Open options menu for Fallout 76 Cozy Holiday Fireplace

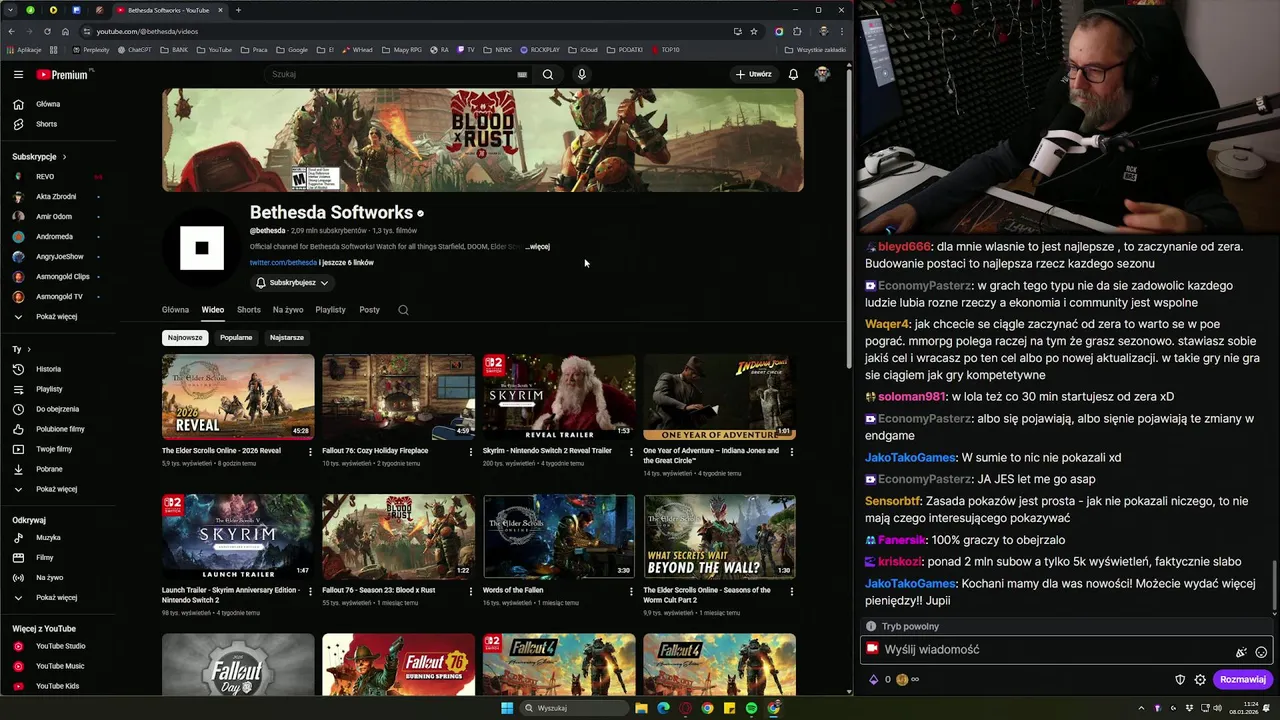tap(471, 451)
